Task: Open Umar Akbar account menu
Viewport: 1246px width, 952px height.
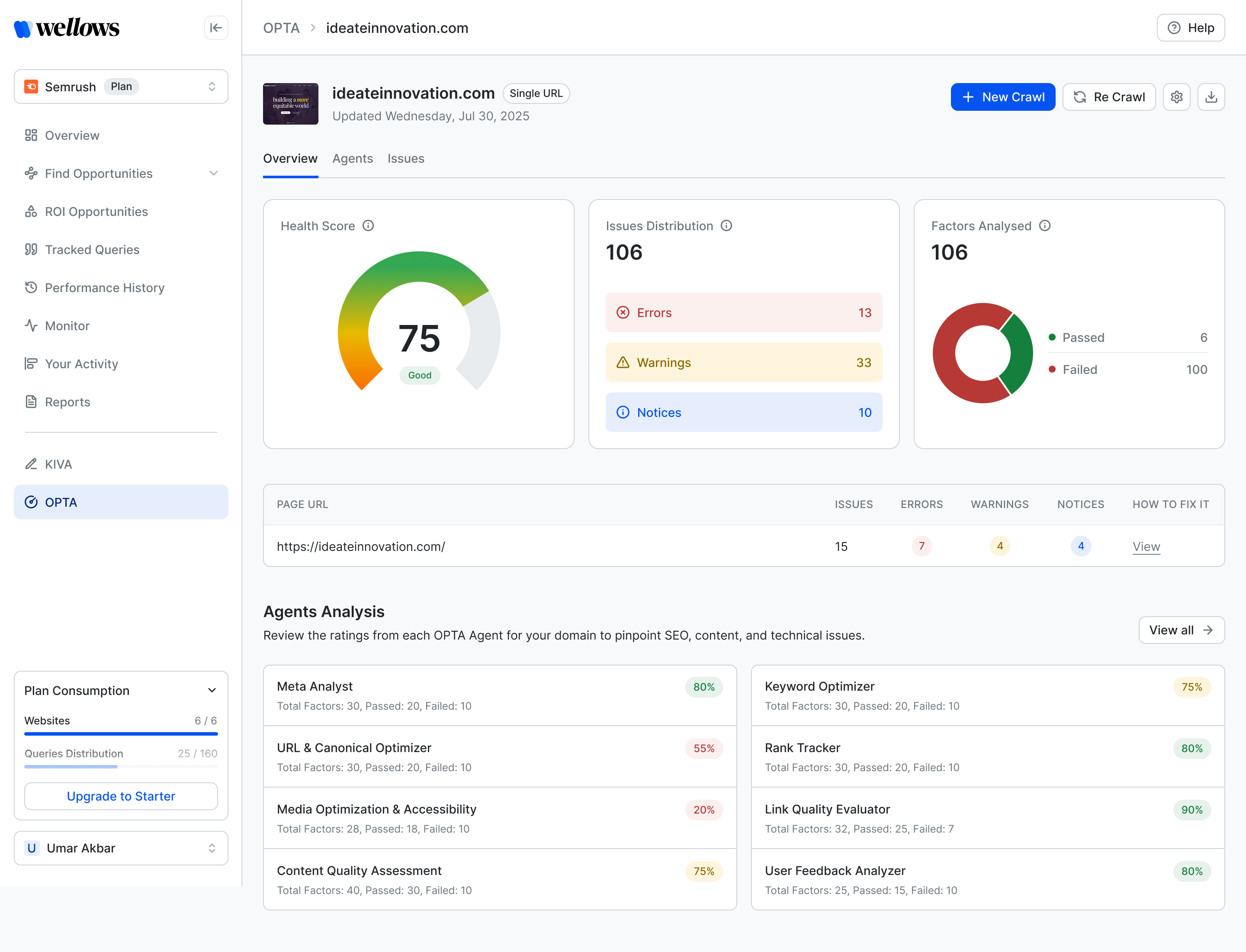Action: click(121, 848)
